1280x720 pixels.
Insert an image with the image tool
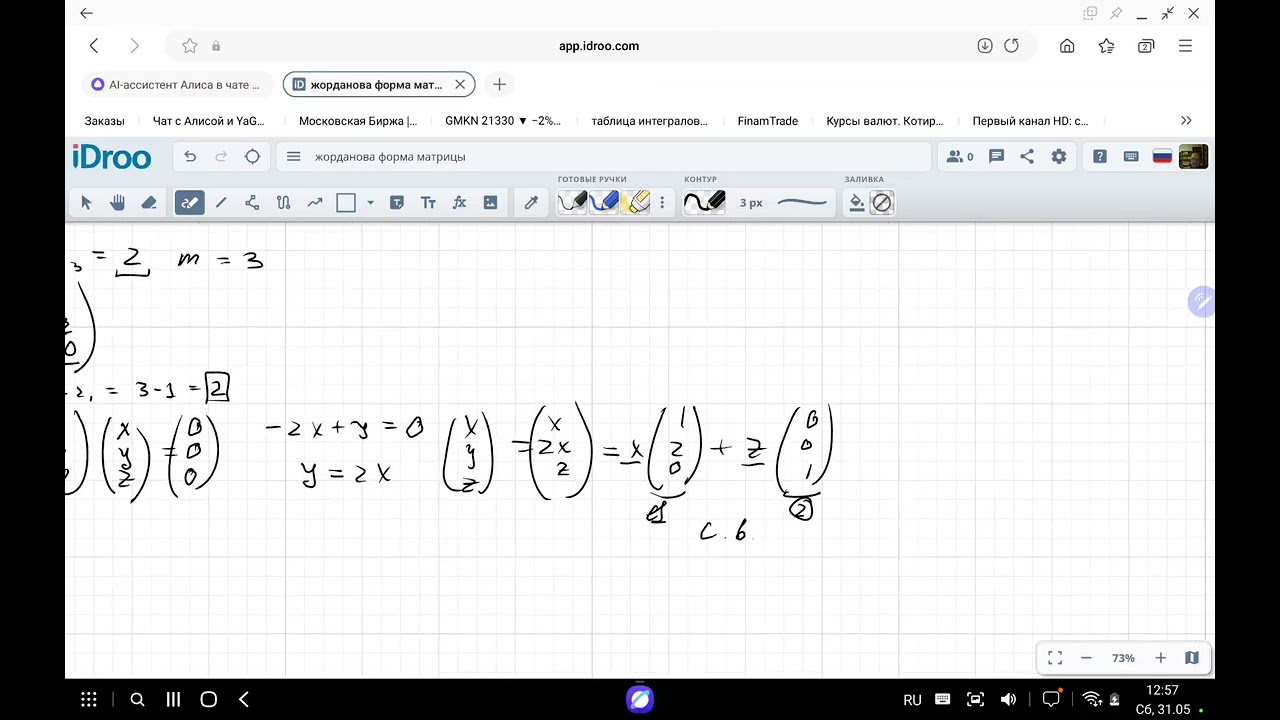coord(490,203)
